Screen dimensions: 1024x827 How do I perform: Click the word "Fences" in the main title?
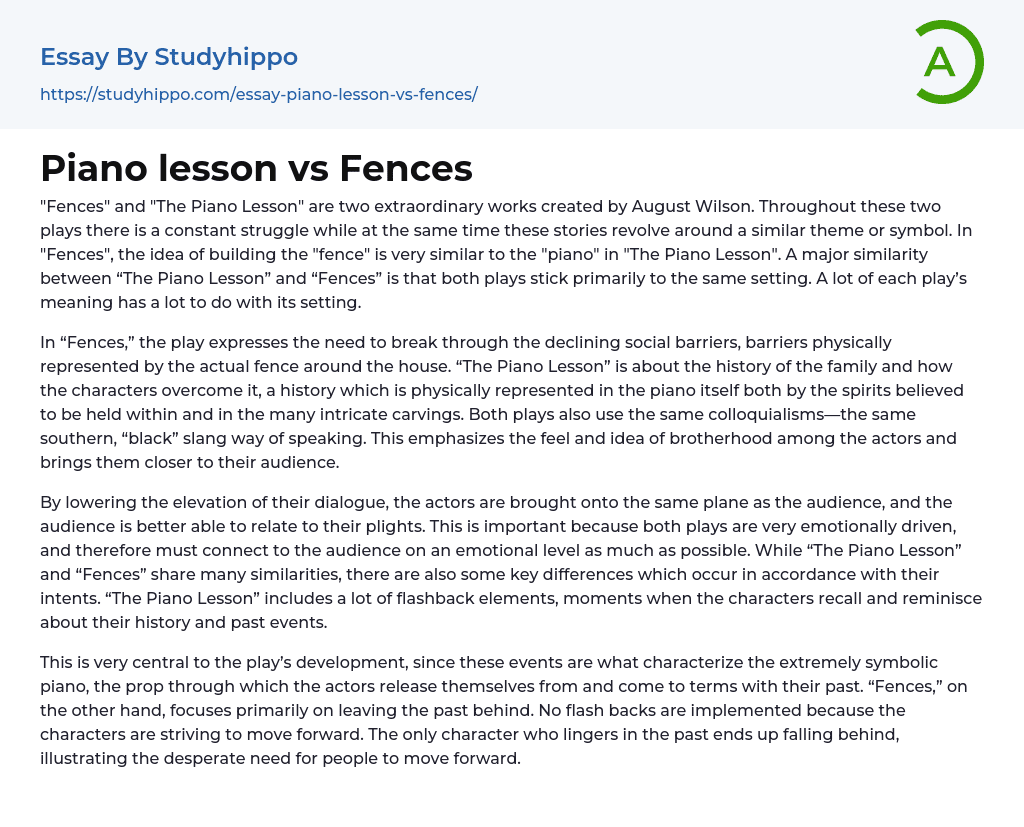click(x=406, y=168)
